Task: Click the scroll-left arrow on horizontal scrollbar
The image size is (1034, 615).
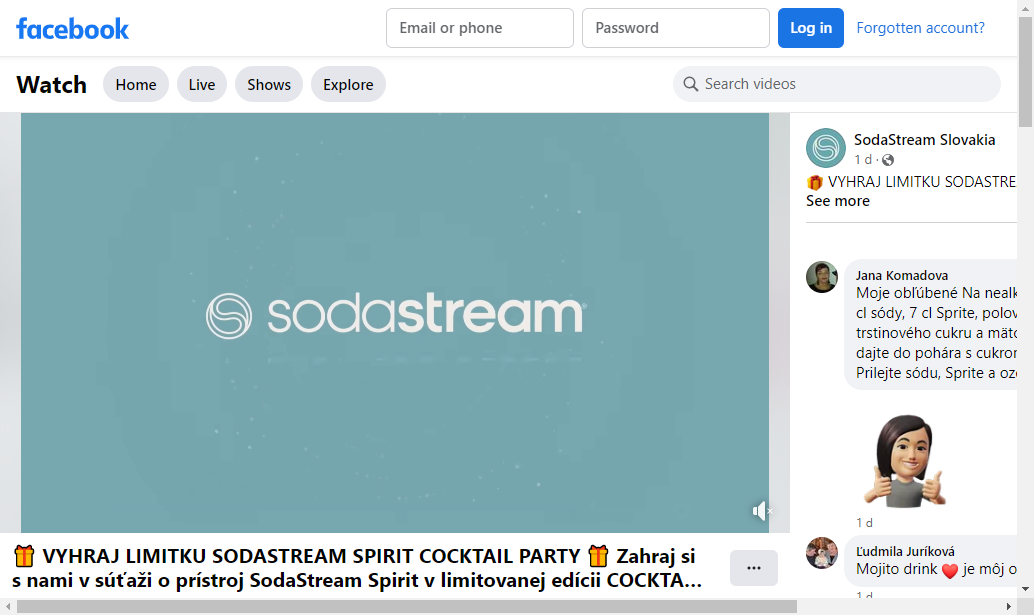Action: (x=8, y=606)
